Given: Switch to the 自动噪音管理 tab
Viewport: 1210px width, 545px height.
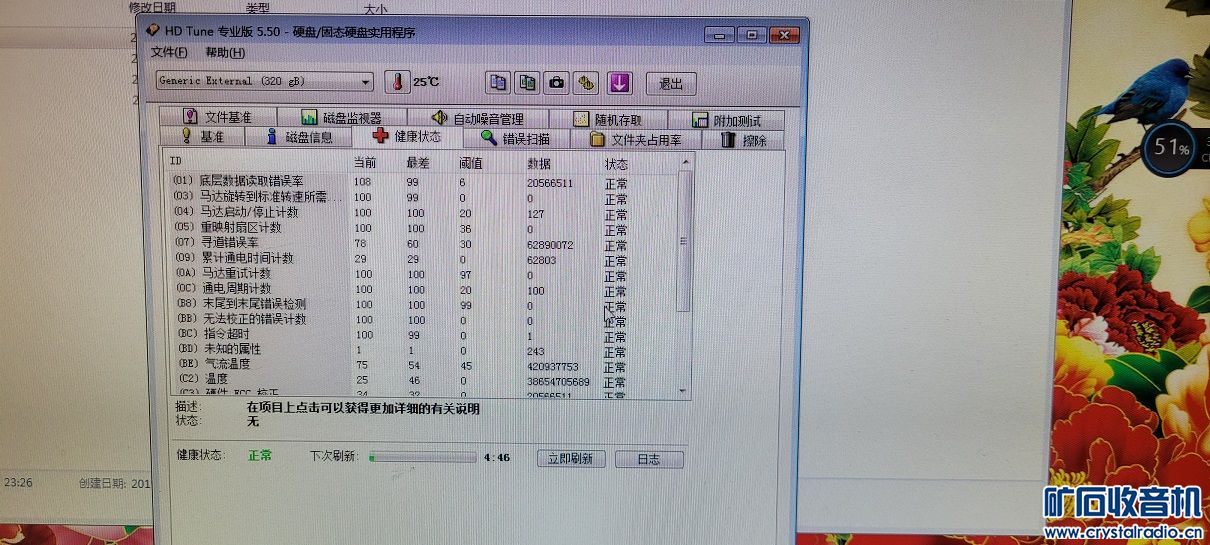Looking at the screenshot, I should (x=477, y=118).
